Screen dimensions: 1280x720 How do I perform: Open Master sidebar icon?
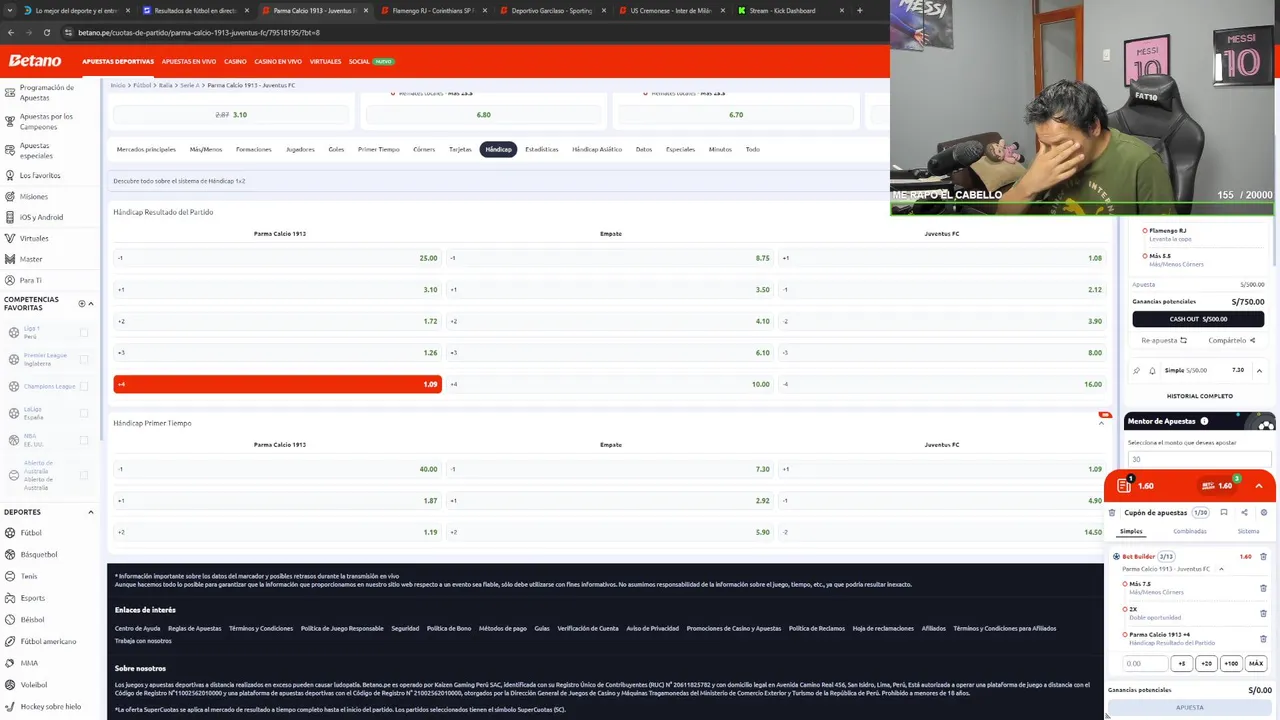tap(9, 259)
